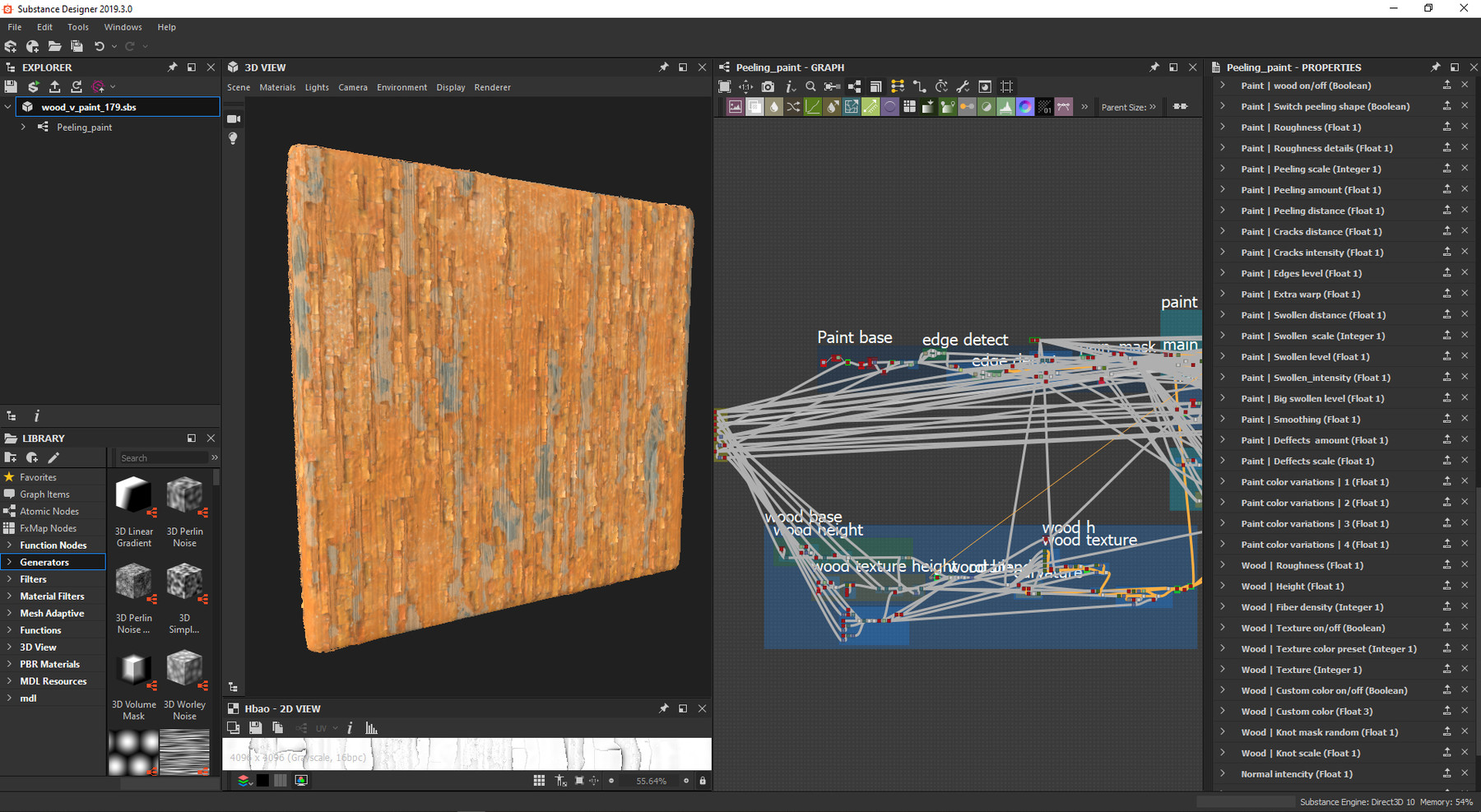The width and height of the screenshot is (1481, 812).
Task: Click the Blend node icon in graph toolbar
Action: tap(754, 107)
